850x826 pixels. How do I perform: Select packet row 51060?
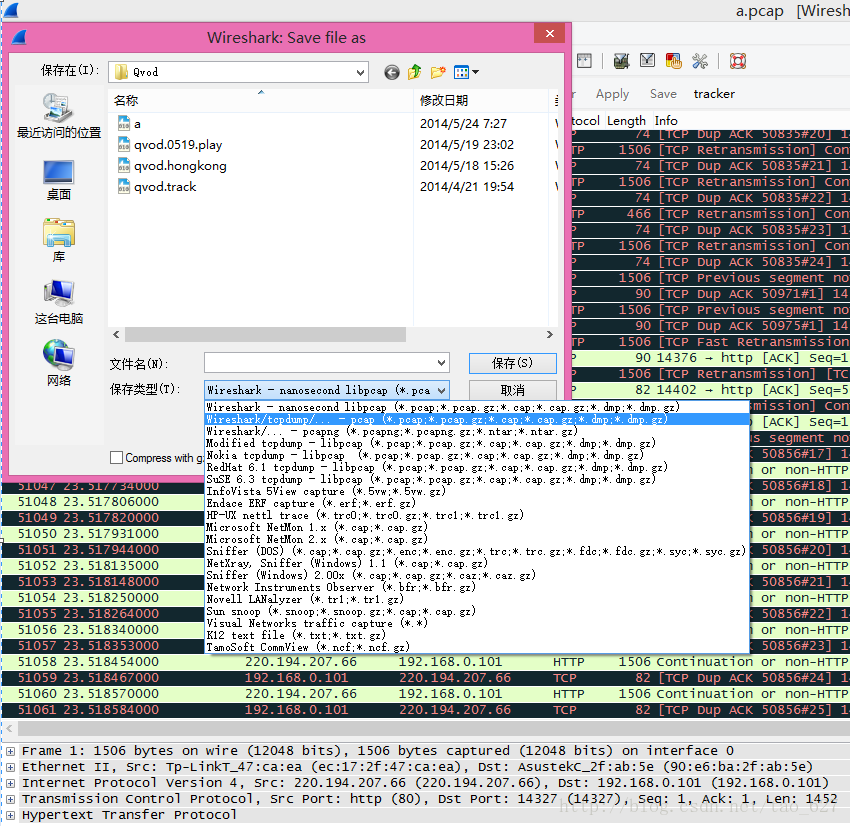pos(426,694)
